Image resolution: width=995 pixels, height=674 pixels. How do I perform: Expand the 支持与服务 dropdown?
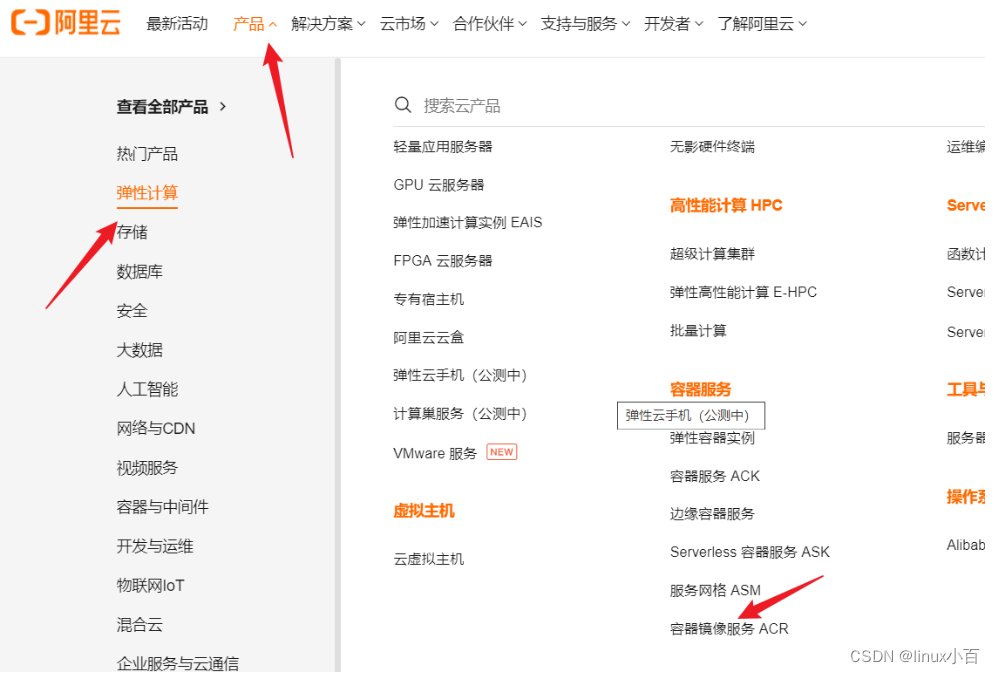tap(585, 23)
